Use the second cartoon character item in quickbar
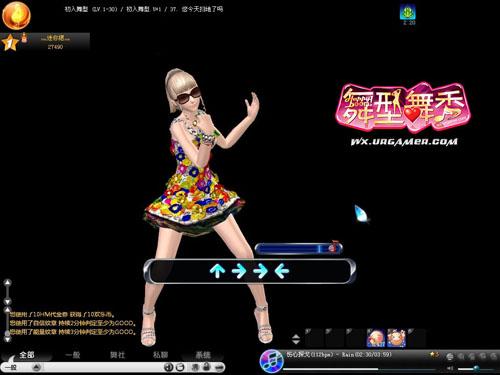 point(397,338)
